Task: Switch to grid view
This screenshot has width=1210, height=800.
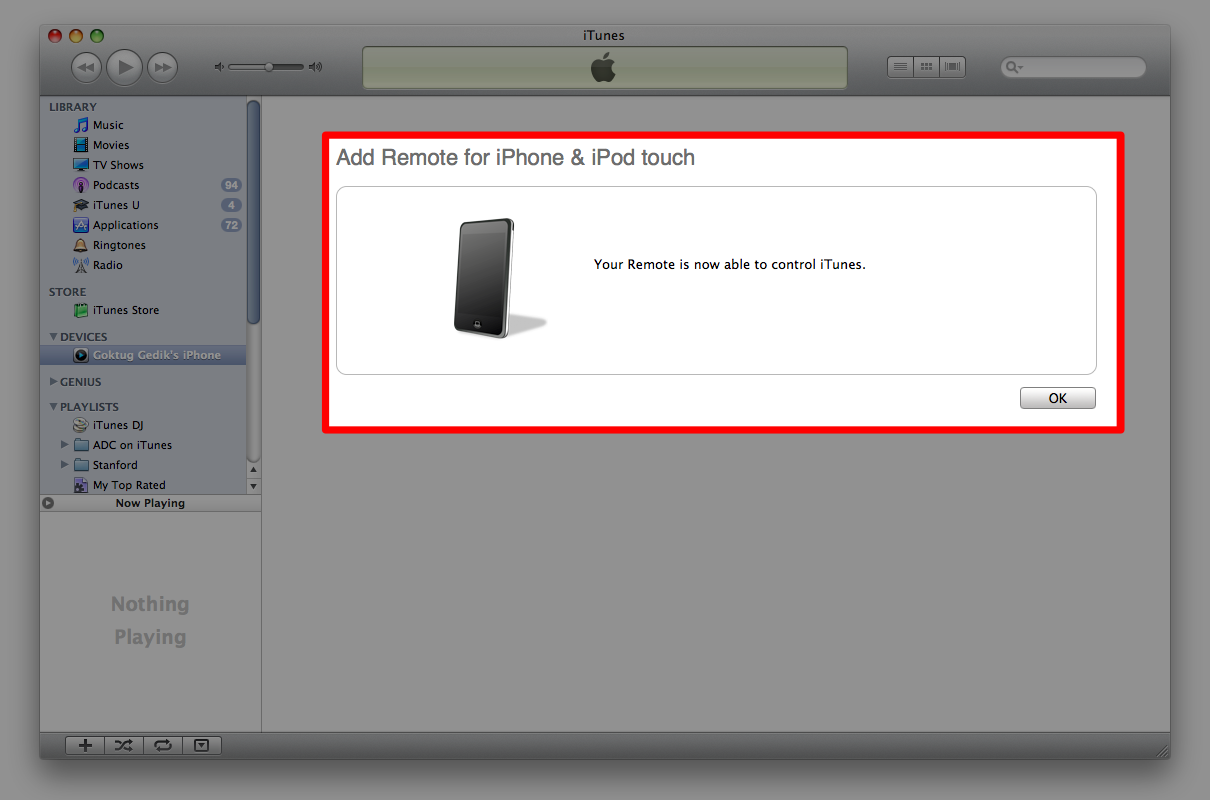Action: click(927, 67)
